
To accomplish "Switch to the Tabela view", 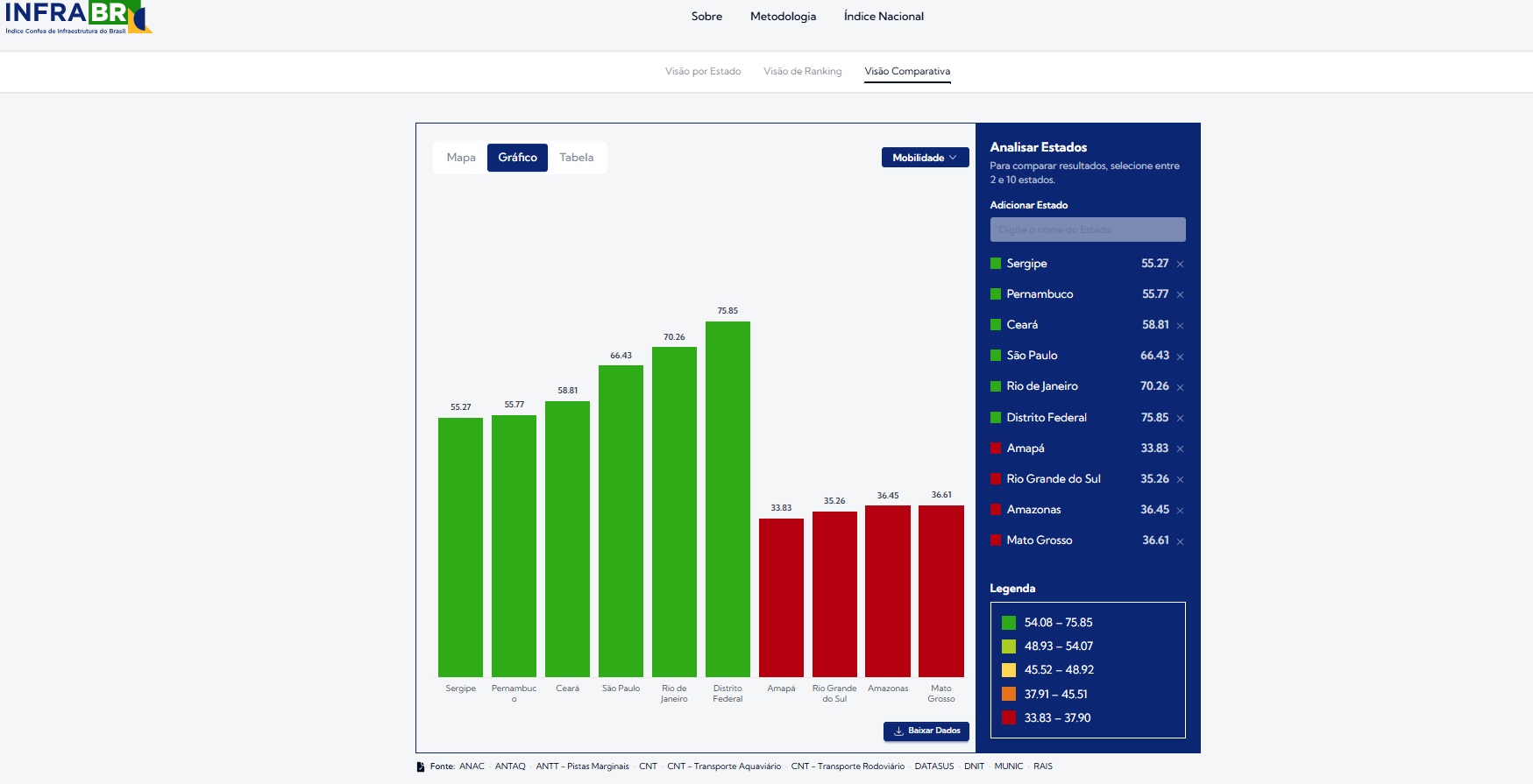I will pyautogui.click(x=576, y=158).
